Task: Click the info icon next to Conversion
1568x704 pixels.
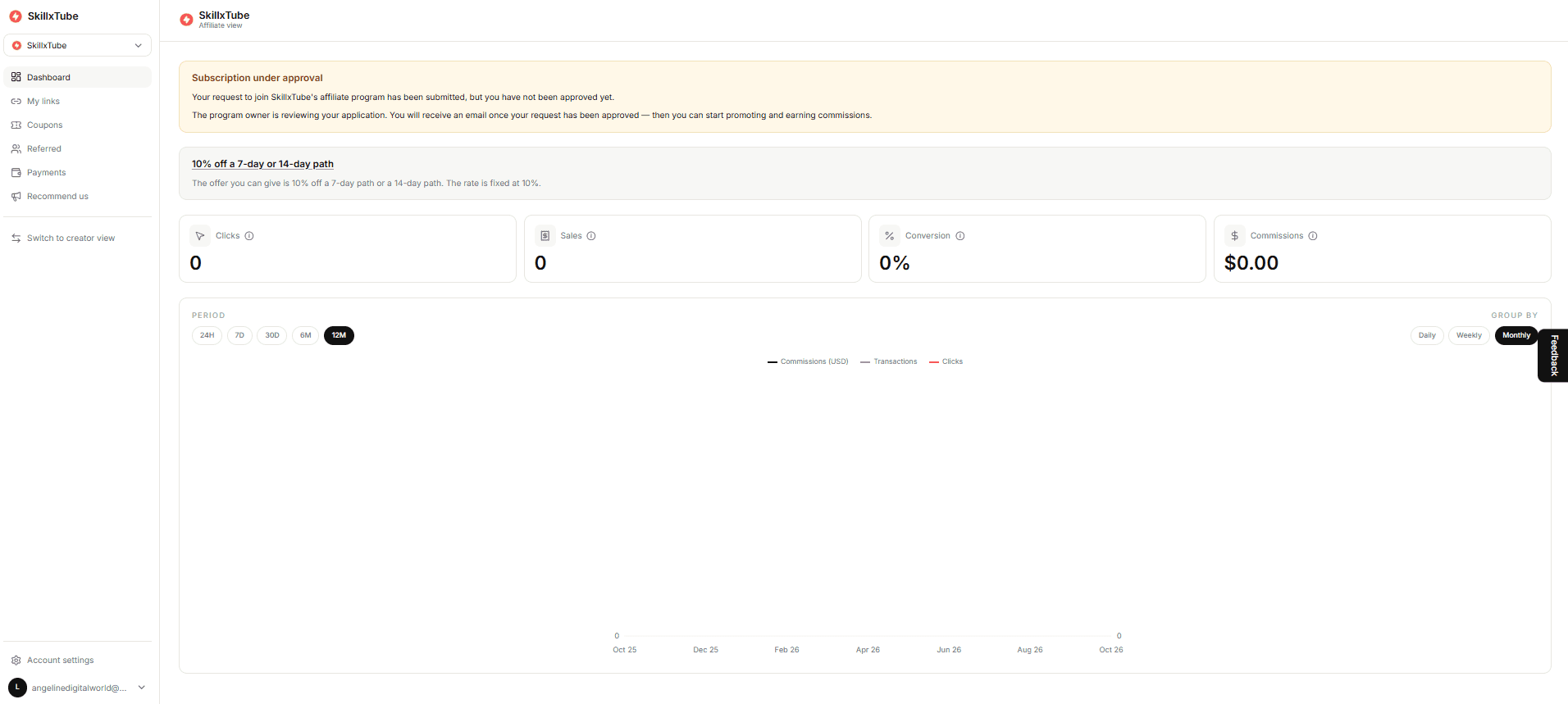Action: 960,236
